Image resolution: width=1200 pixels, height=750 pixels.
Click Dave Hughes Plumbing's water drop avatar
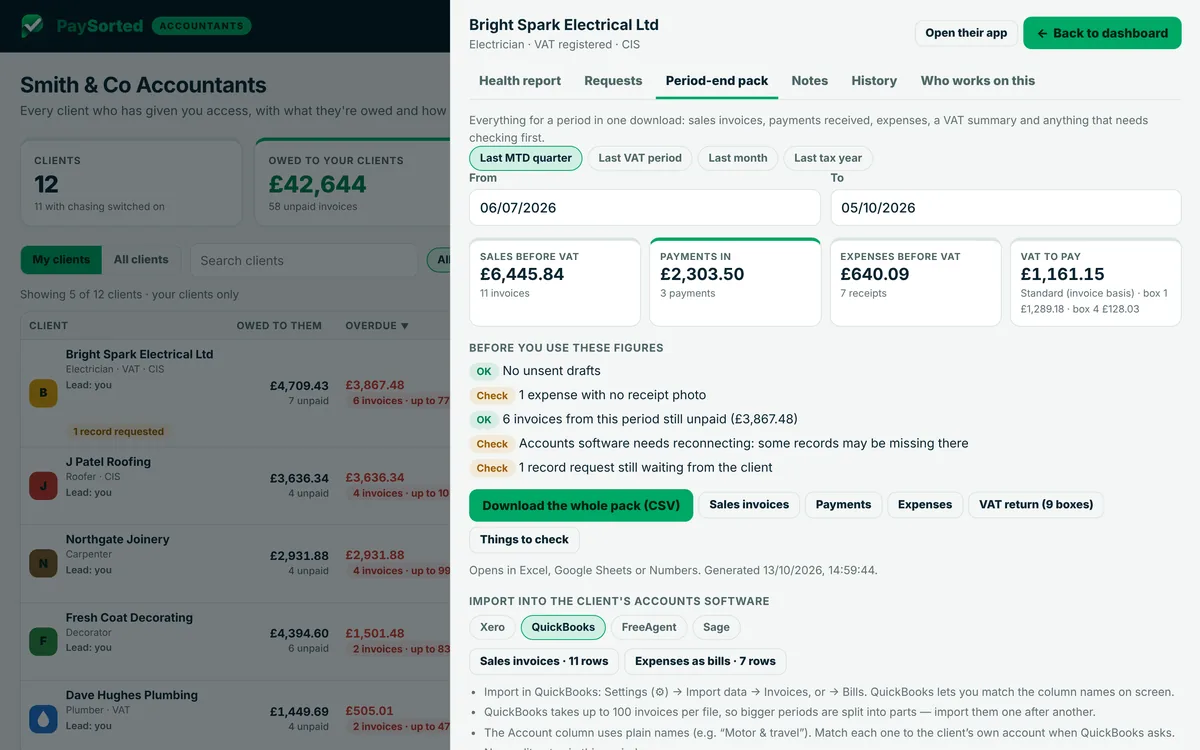tap(43, 719)
